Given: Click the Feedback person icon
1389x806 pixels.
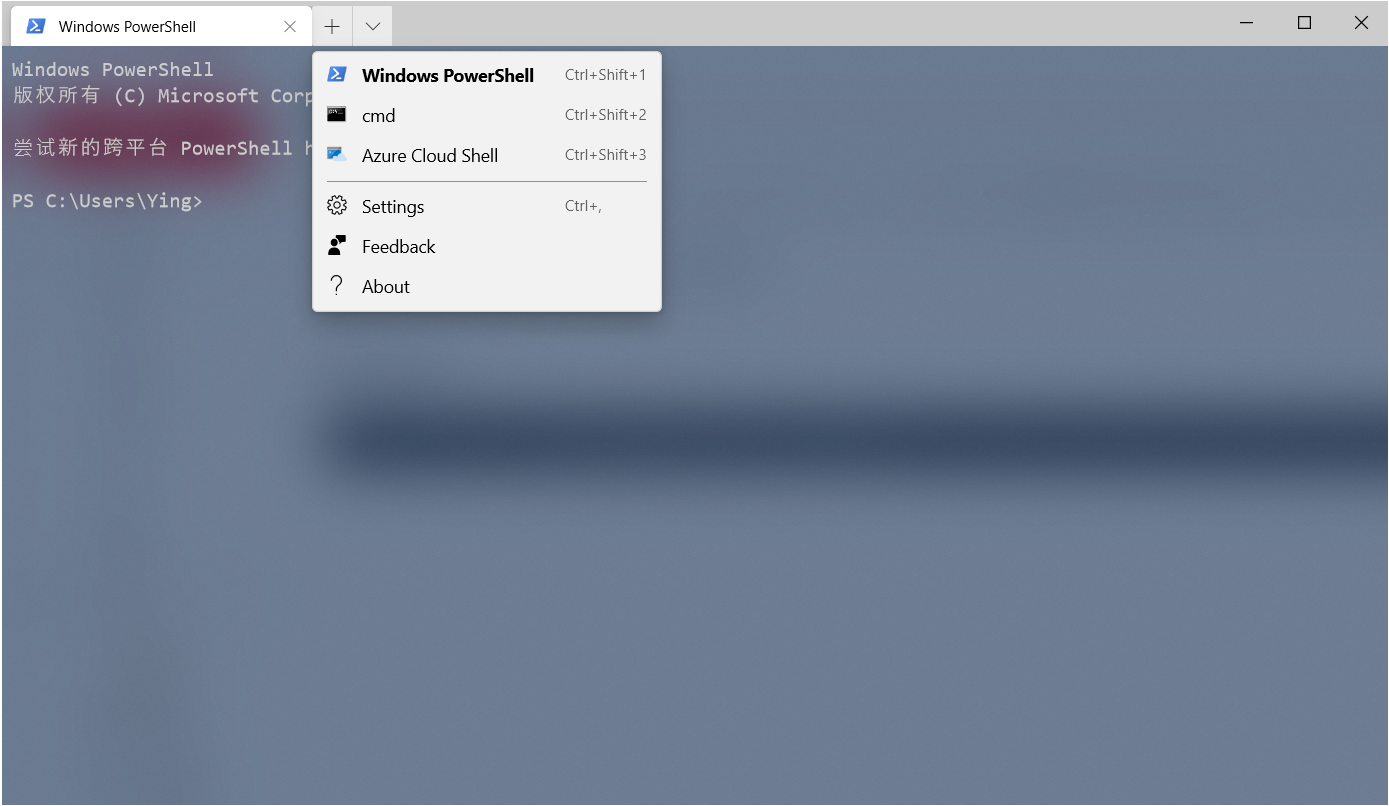Looking at the screenshot, I should pos(337,246).
